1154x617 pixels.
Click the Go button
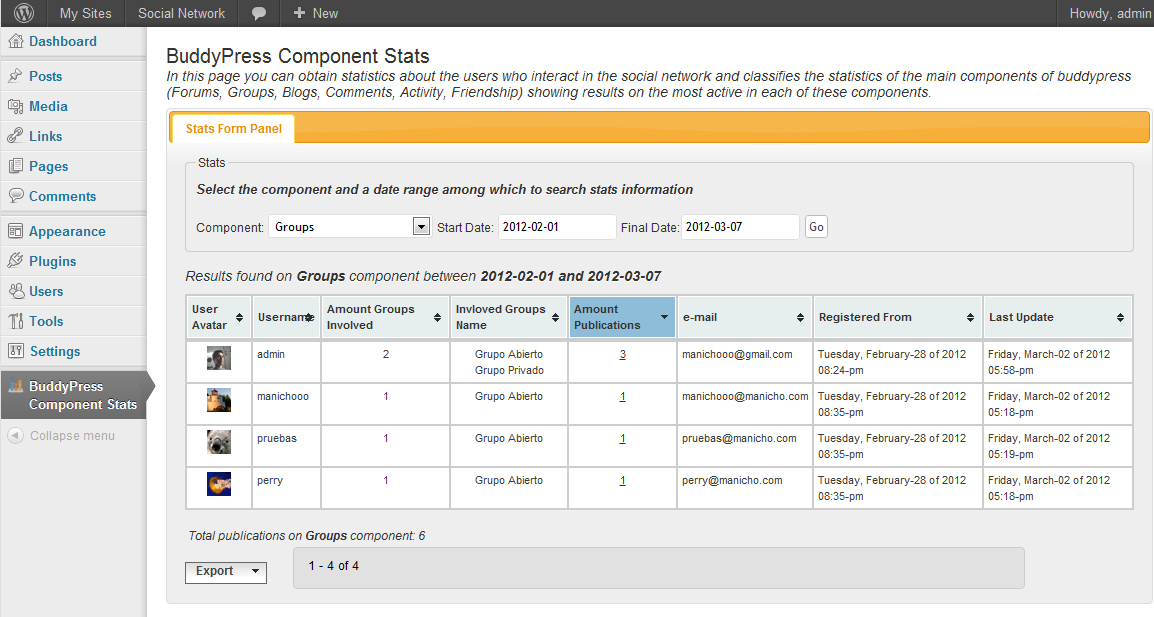[816, 227]
